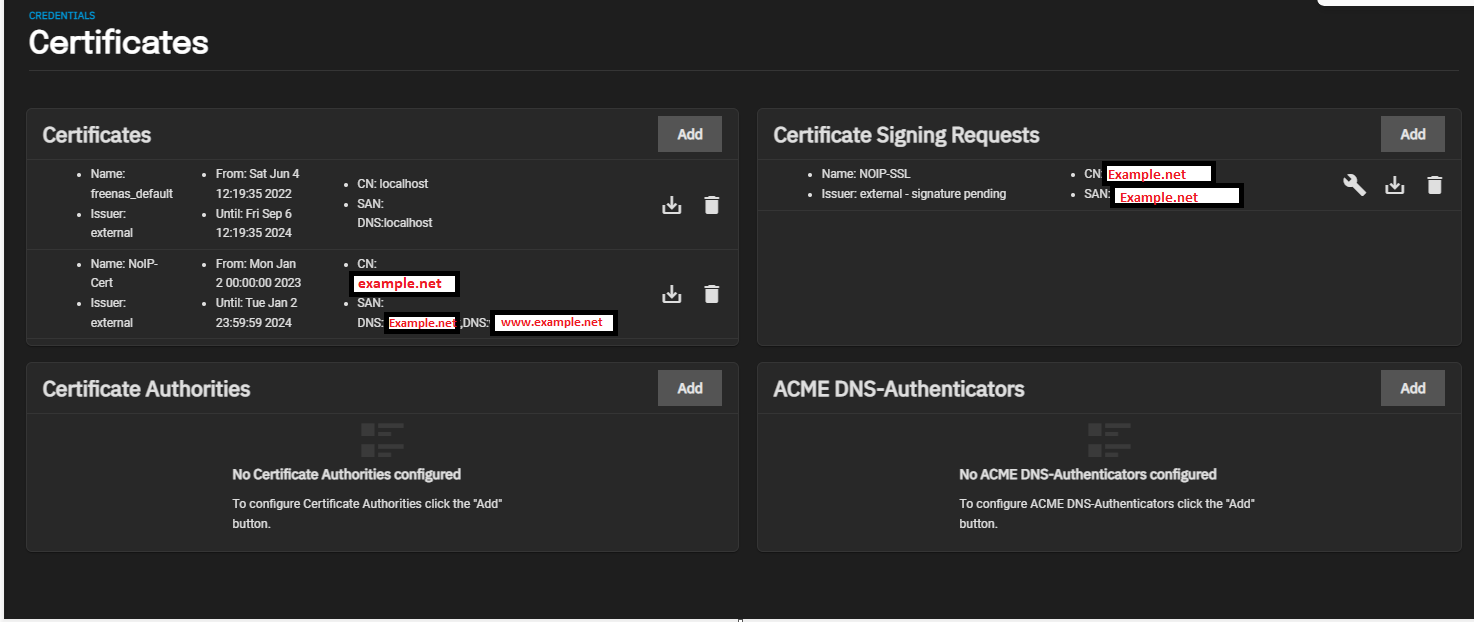Click 'Issuer: external - signature pending' text
Image resolution: width=1474 pixels, height=622 pixels.
pyautogui.click(x=913, y=194)
